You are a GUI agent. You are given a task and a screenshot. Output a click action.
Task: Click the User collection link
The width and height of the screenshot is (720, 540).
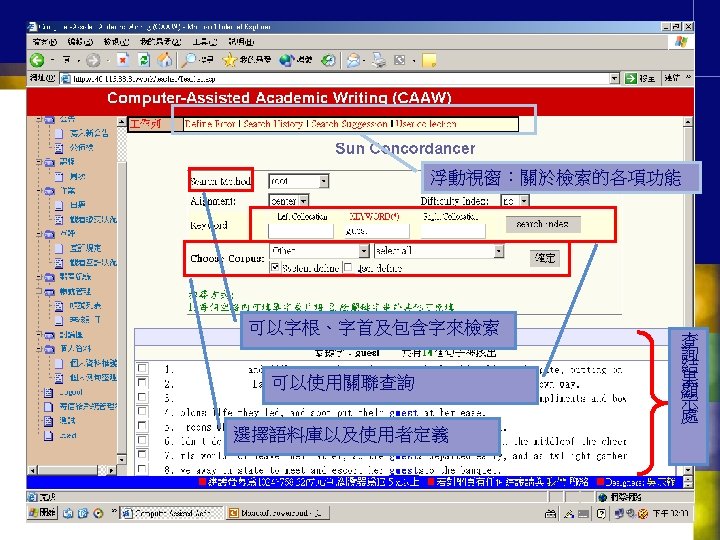pyautogui.click(x=426, y=124)
